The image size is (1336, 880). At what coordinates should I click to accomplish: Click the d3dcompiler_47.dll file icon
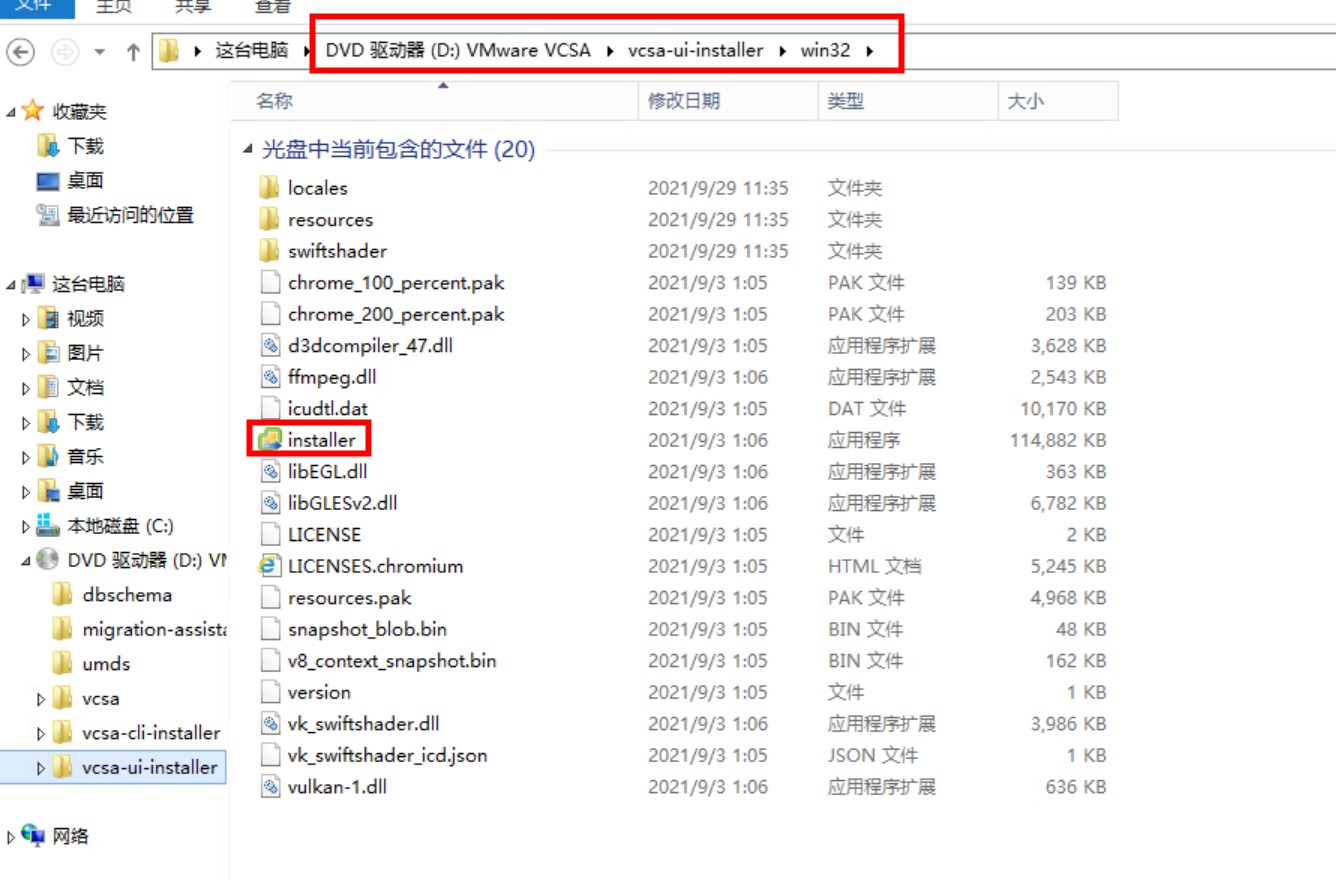coord(269,346)
